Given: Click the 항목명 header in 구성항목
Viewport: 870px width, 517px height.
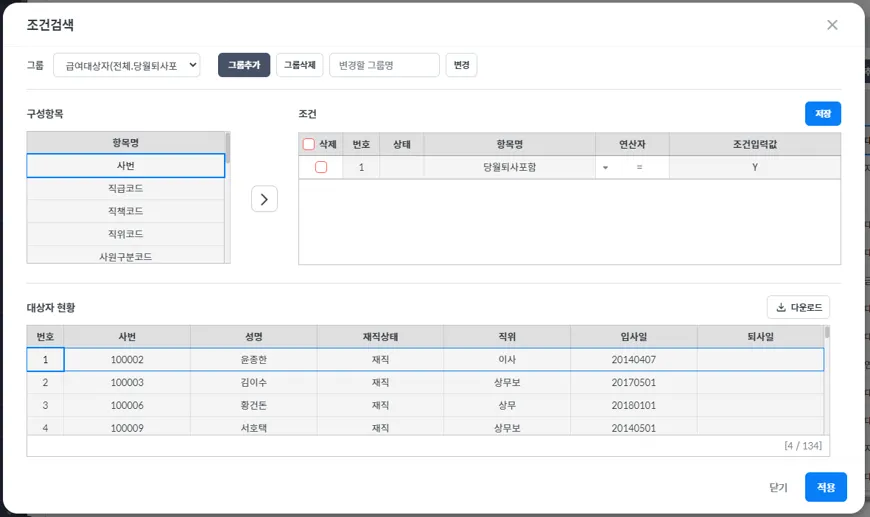Looking at the screenshot, I should (125, 143).
